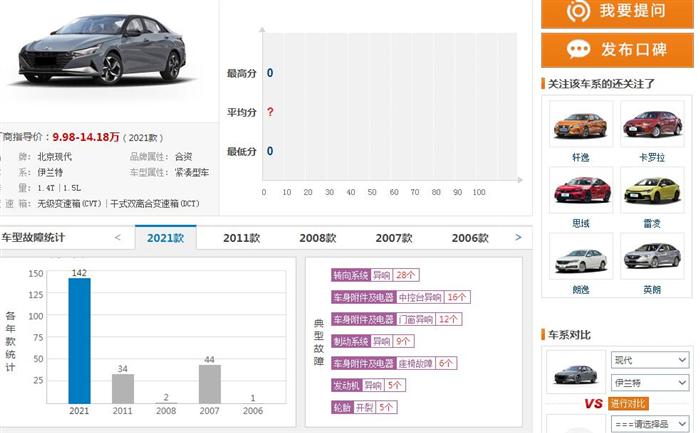This screenshot has width=700, height=433.
Task: Click the 轮胎 开裂 5个 fault tag
Action: [x=364, y=407]
